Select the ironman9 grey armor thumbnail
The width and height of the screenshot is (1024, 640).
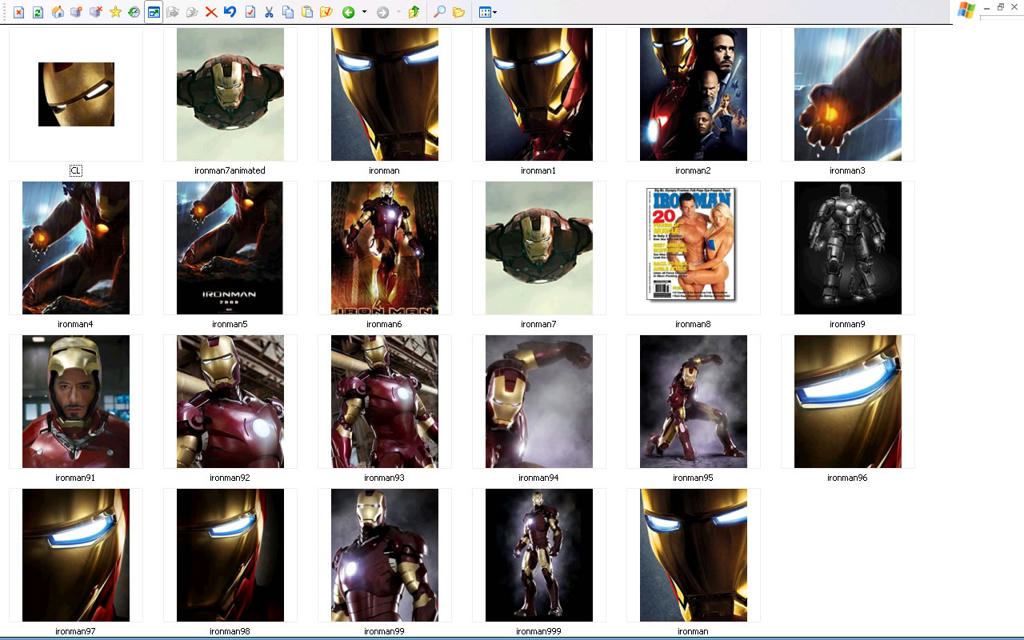848,248
